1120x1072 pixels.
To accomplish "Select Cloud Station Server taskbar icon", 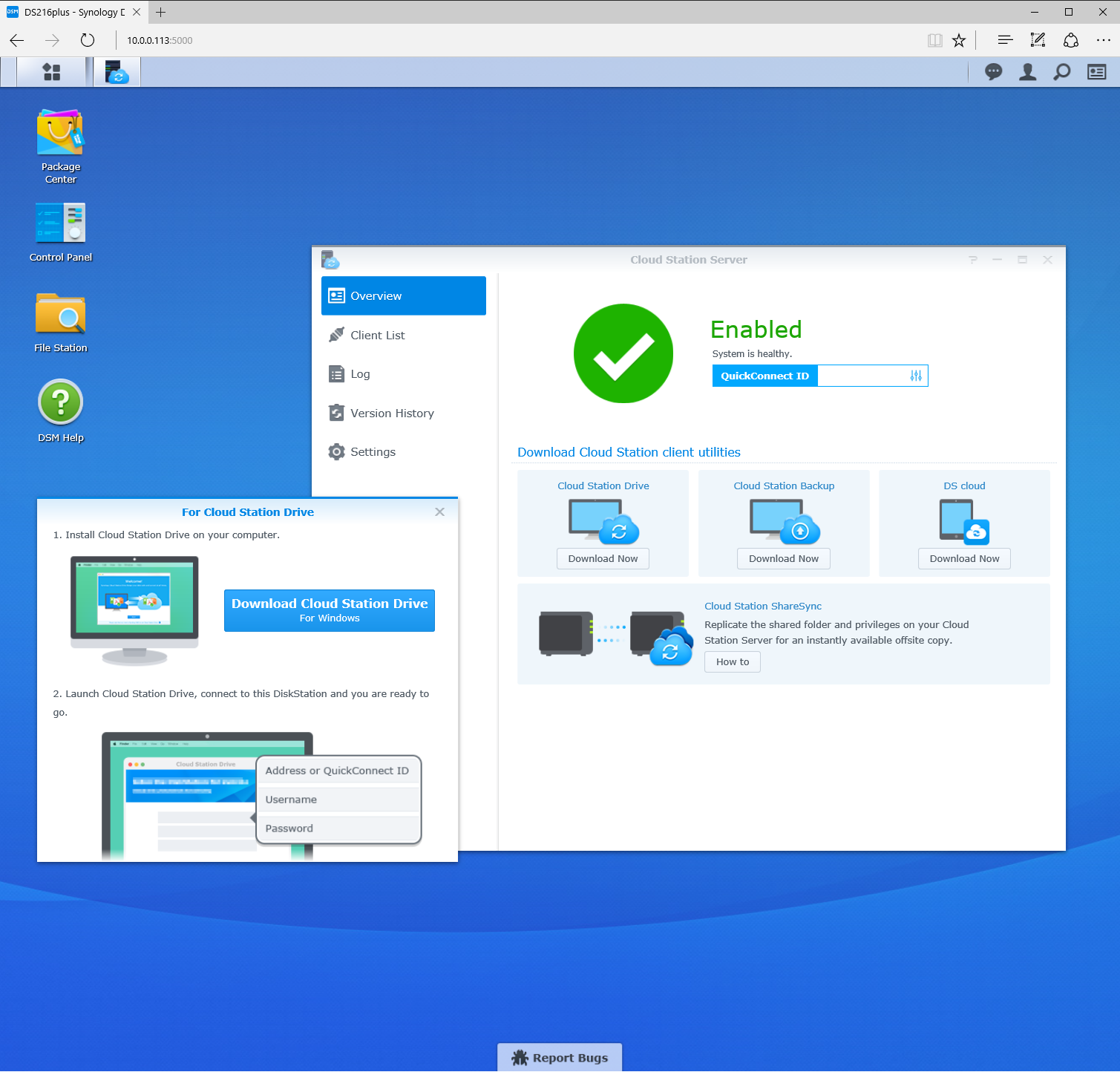I will pyautogui.click(x=117, y=72).
